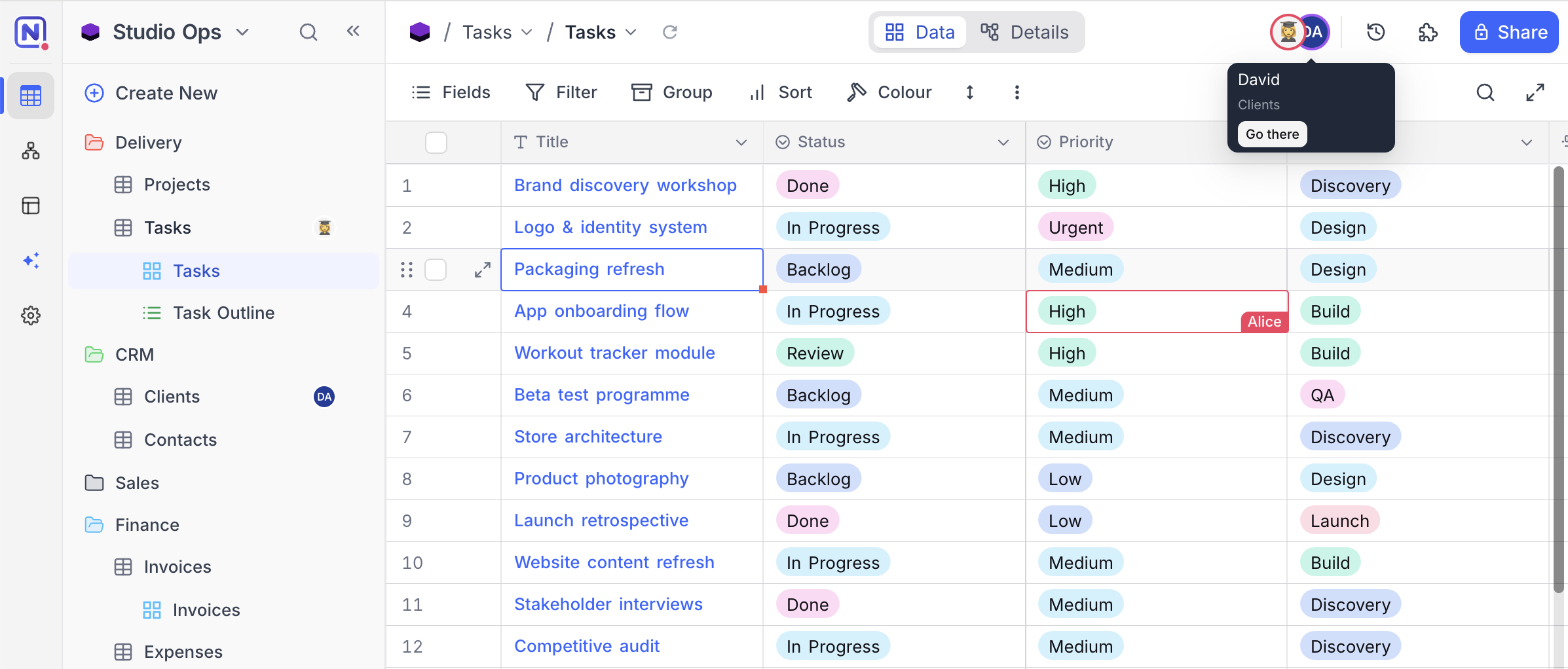Click the drag handle on Packaging refresh row
Viewport: 1568px width, 669px height.
pos(407,270)
